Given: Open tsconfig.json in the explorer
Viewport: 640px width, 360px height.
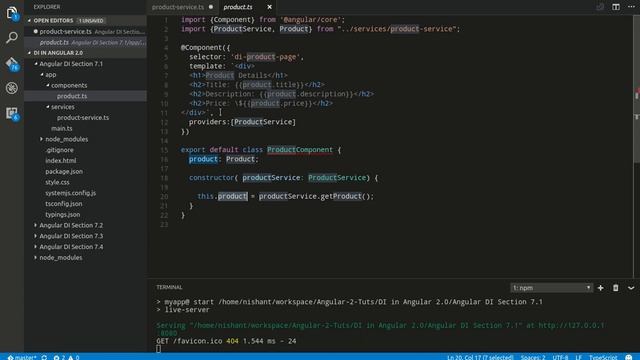Looking at the screenshot, I should coord(64,204).
